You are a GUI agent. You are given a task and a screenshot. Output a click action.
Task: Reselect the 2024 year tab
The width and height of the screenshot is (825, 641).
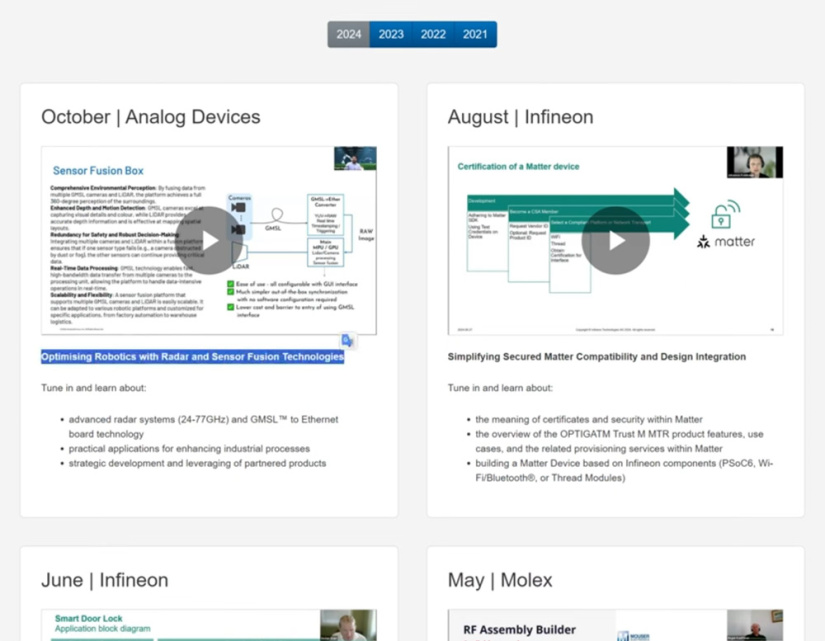tap(348, 33)
